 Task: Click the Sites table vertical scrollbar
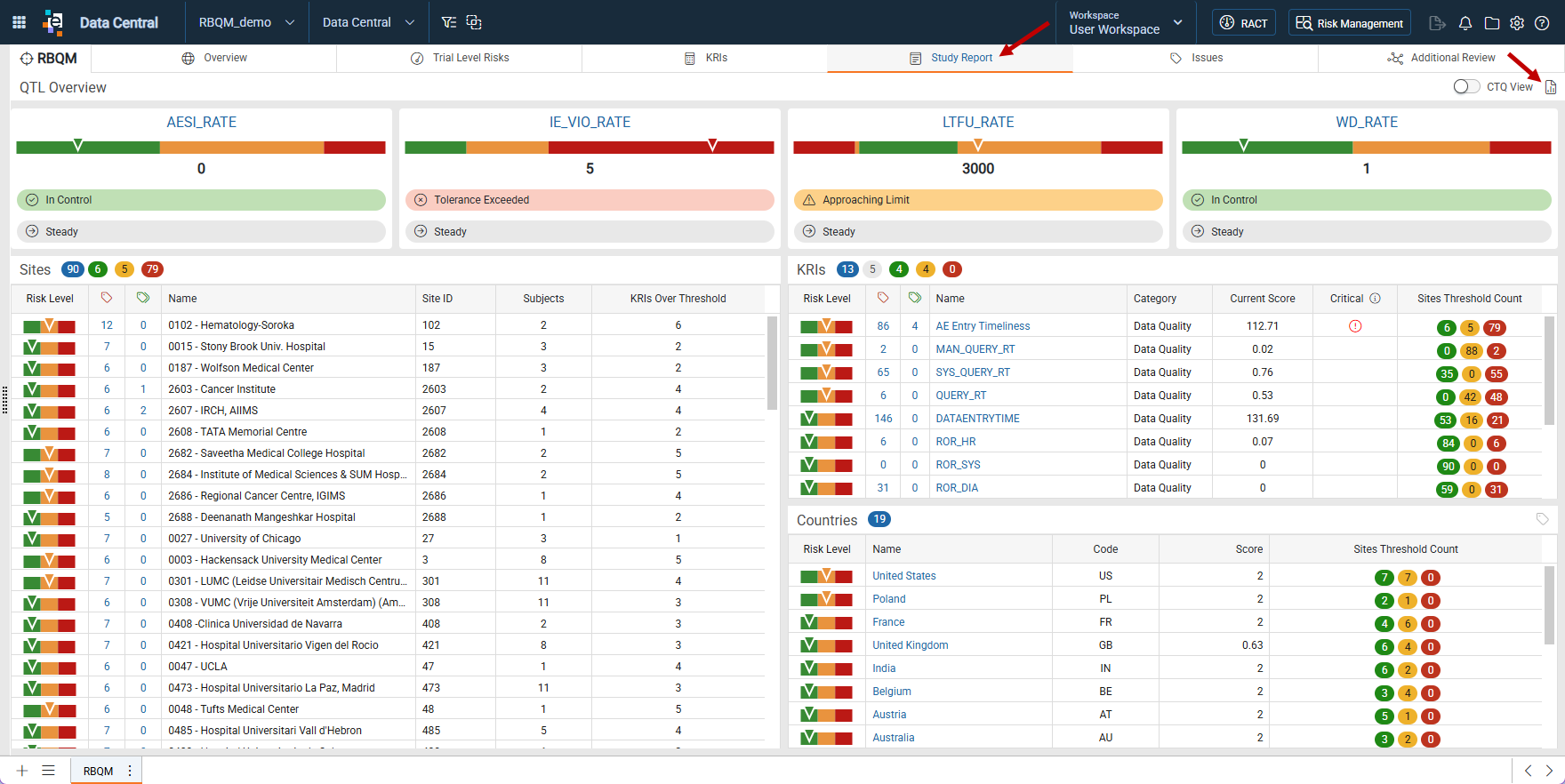(x=772, y=364)
